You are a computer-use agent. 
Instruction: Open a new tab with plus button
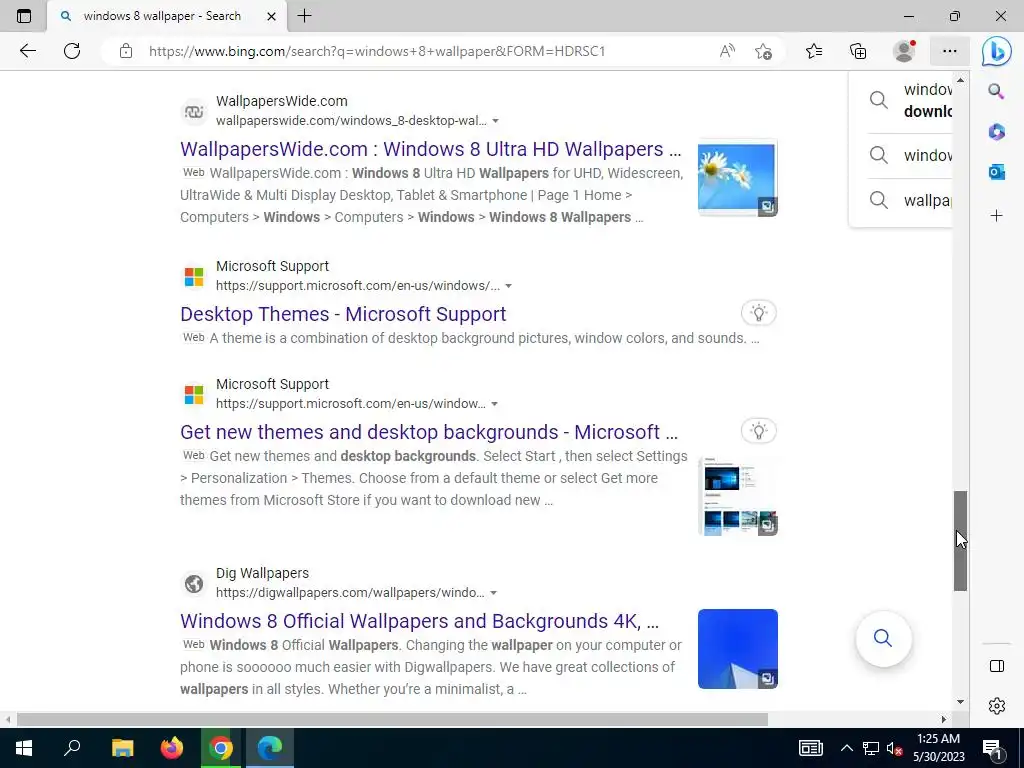pyautogui.click(x=304, y=16)
